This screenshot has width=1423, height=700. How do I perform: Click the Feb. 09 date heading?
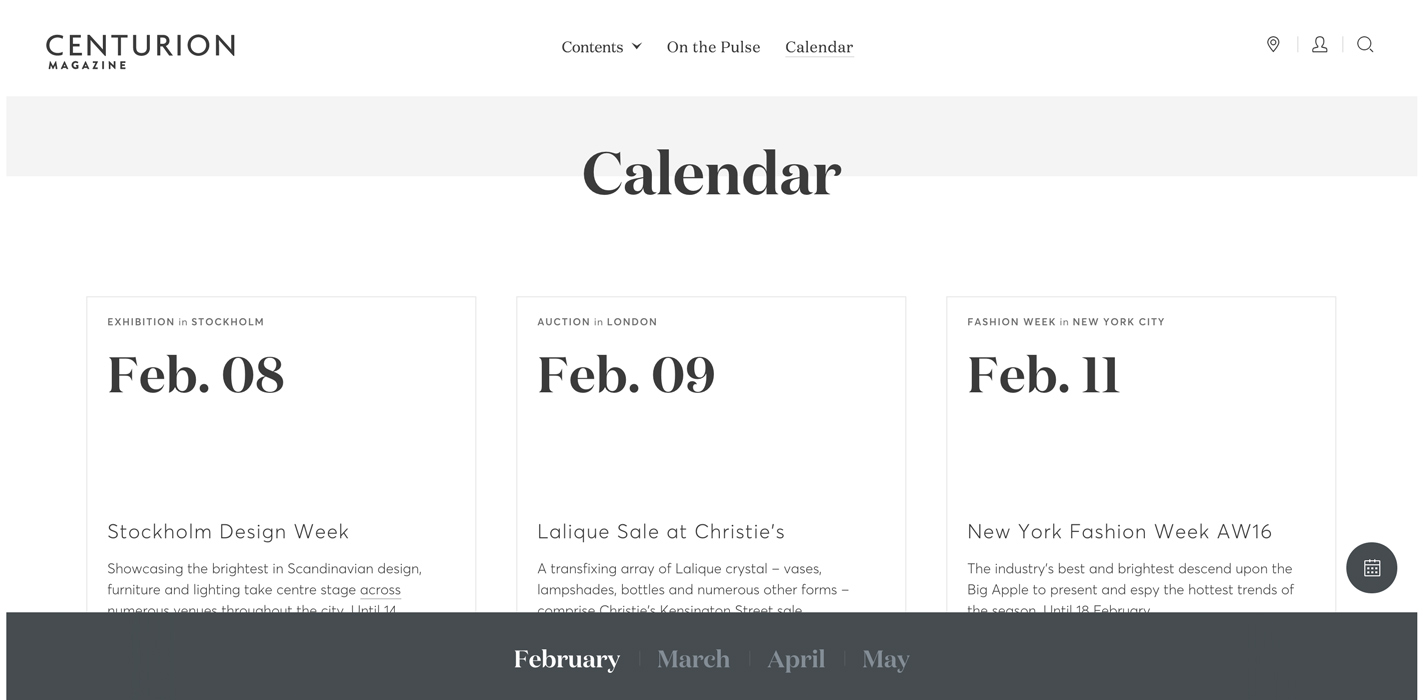[626, 375]
